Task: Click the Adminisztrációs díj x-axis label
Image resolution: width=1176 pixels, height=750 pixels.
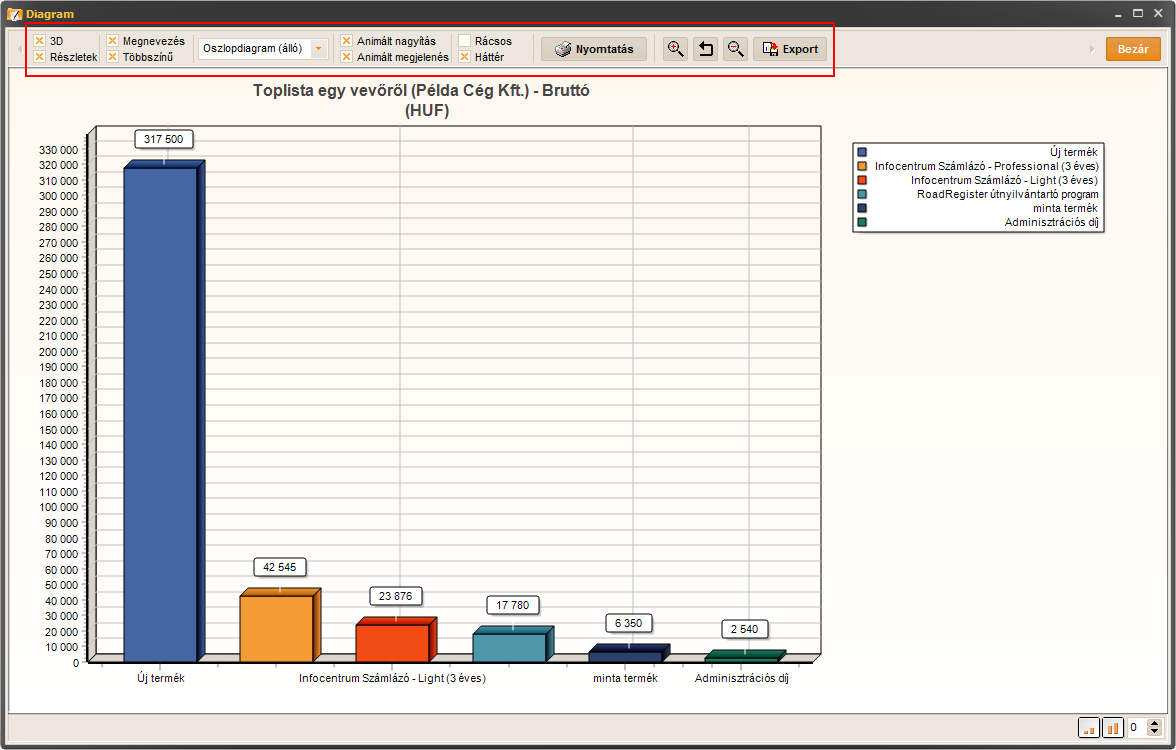Action: (x=742, y=678)
